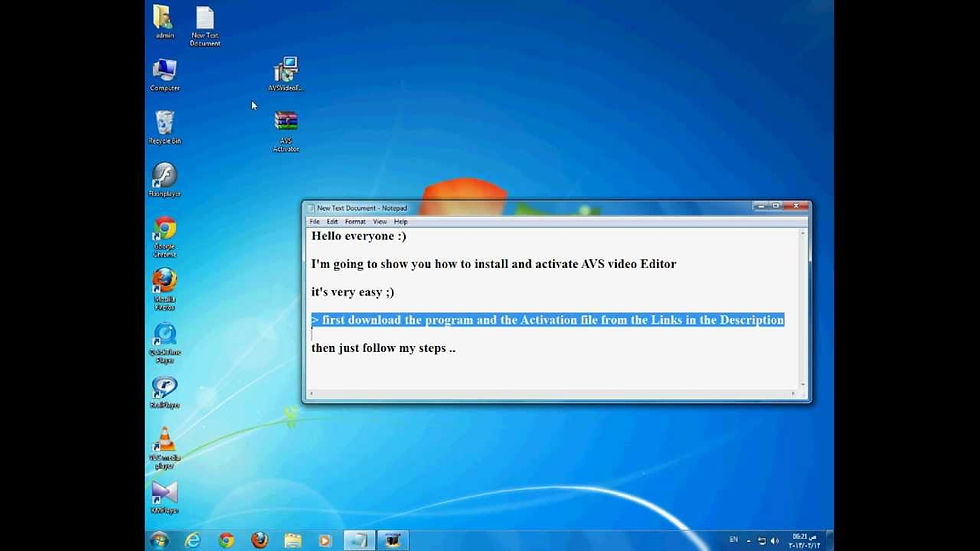Open Windows Explorer from taskbar
980x551 pixels.
(292, 540)
